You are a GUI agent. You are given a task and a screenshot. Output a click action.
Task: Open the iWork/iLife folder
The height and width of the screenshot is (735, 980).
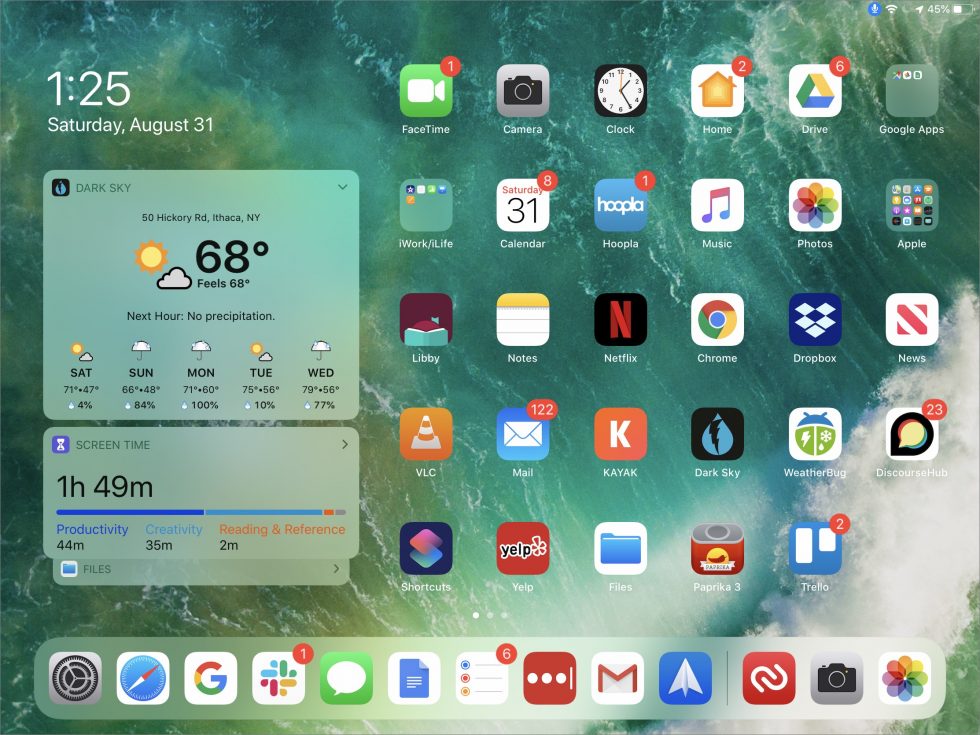426,205
